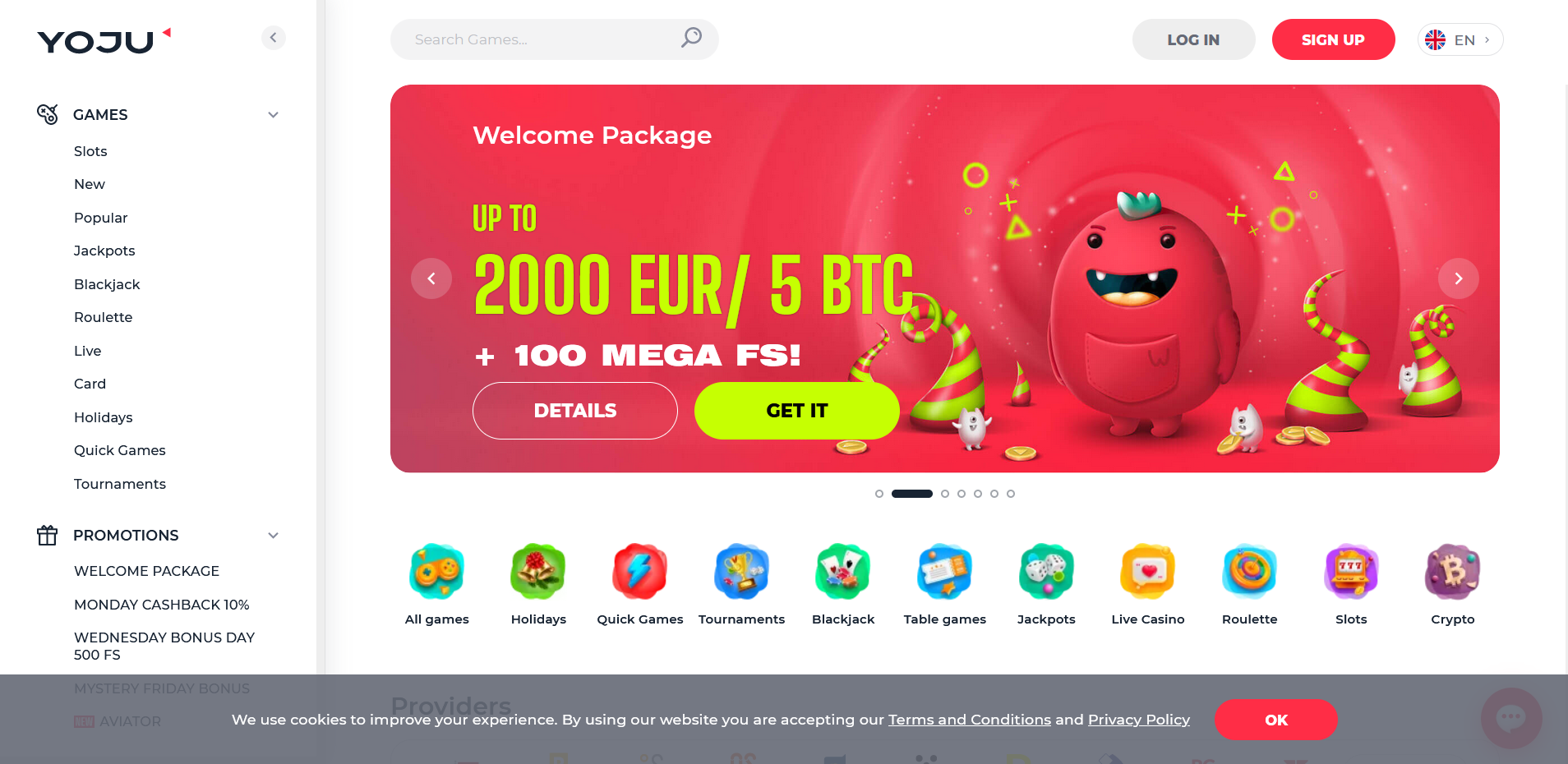1568x764 pixels.
Task: Open WELCOME PACKAGE promotion in sidebar
Action: 146,571
